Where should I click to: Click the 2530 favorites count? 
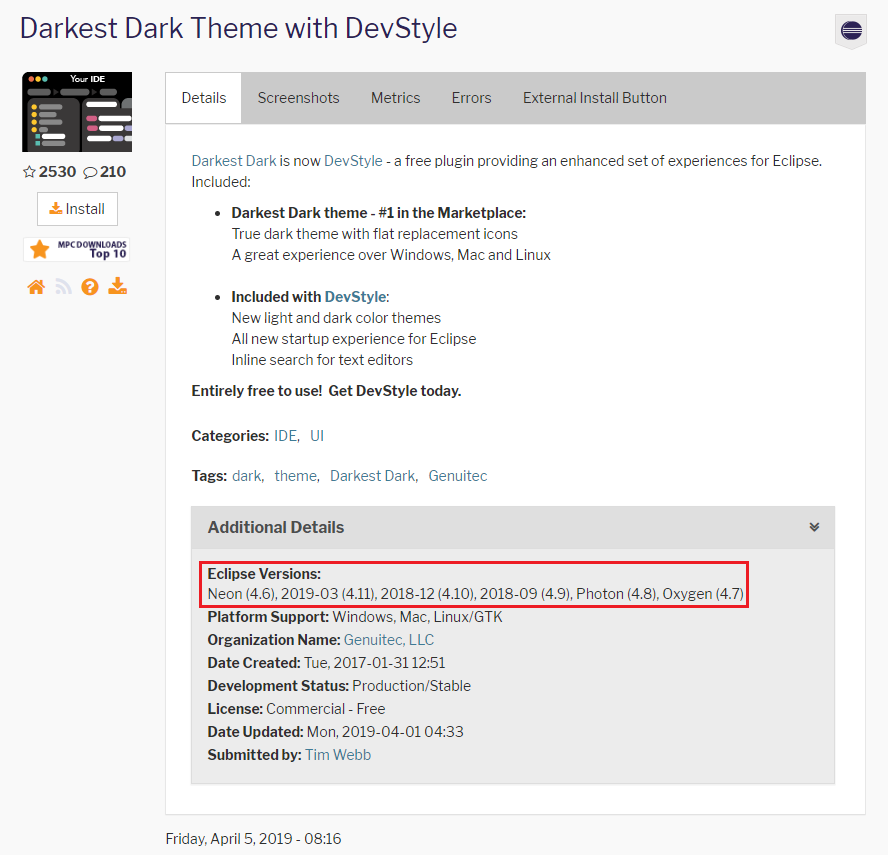tap(57, 172)
